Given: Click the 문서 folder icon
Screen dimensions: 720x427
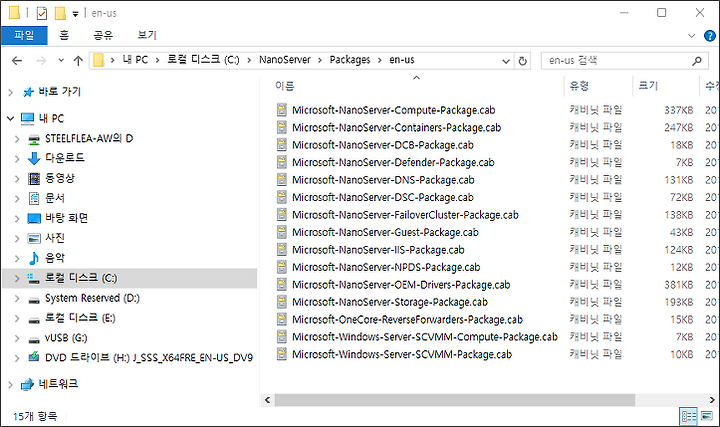Looking at the screenshot, I should tap(34, 198).
